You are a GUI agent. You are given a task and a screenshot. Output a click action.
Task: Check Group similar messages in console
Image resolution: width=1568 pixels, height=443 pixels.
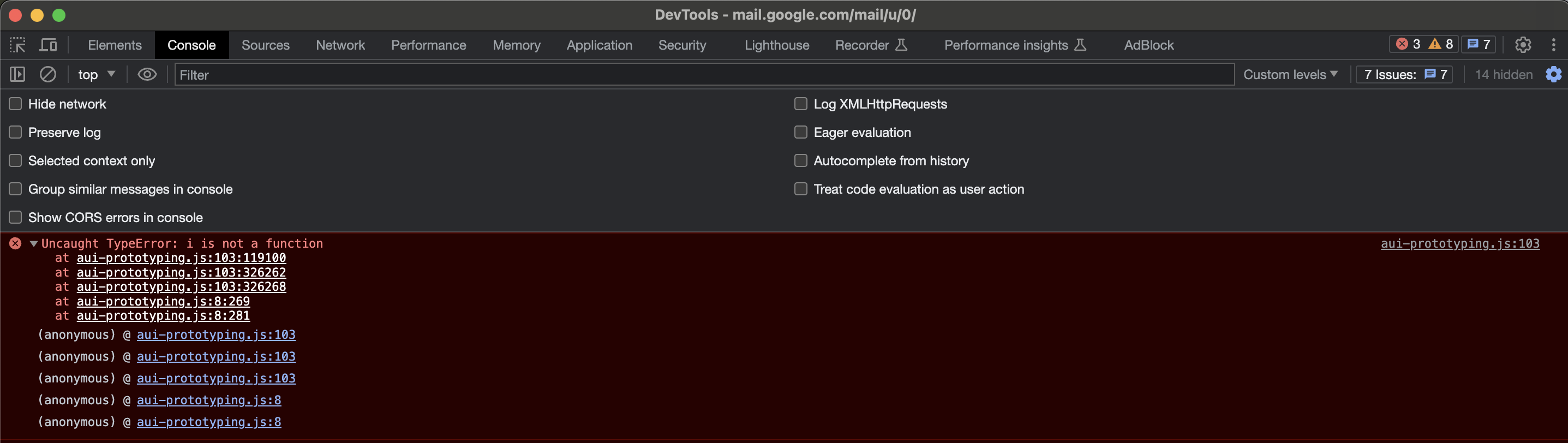pos(15,189)
